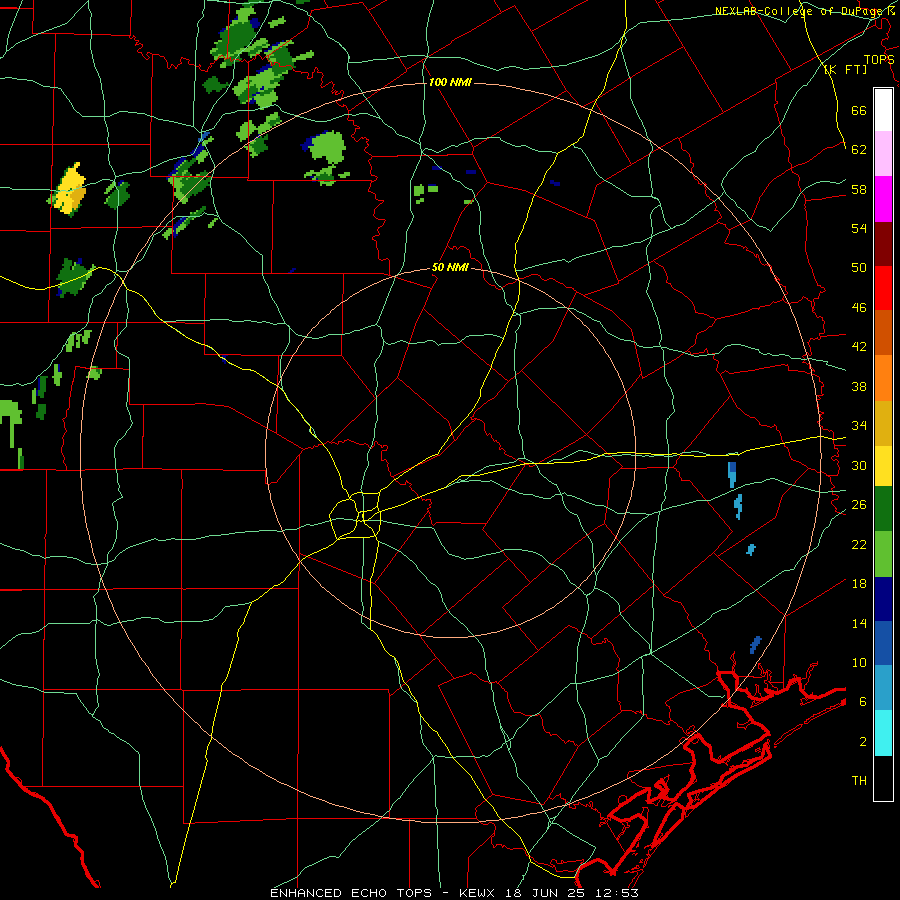Select the dark green legend swatch
900x900 pixels.
point(883,509)
